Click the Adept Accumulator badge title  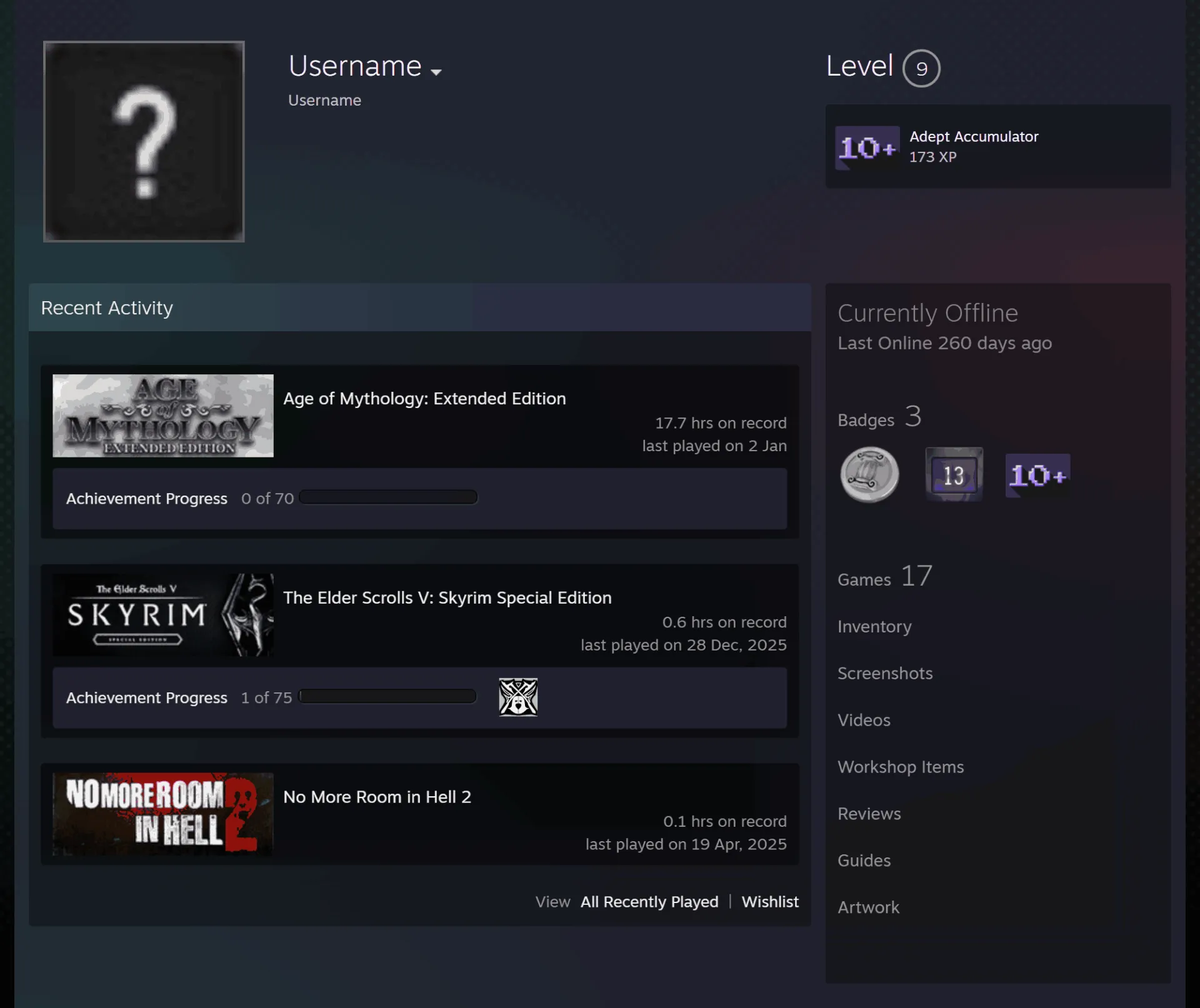(974, 136)
